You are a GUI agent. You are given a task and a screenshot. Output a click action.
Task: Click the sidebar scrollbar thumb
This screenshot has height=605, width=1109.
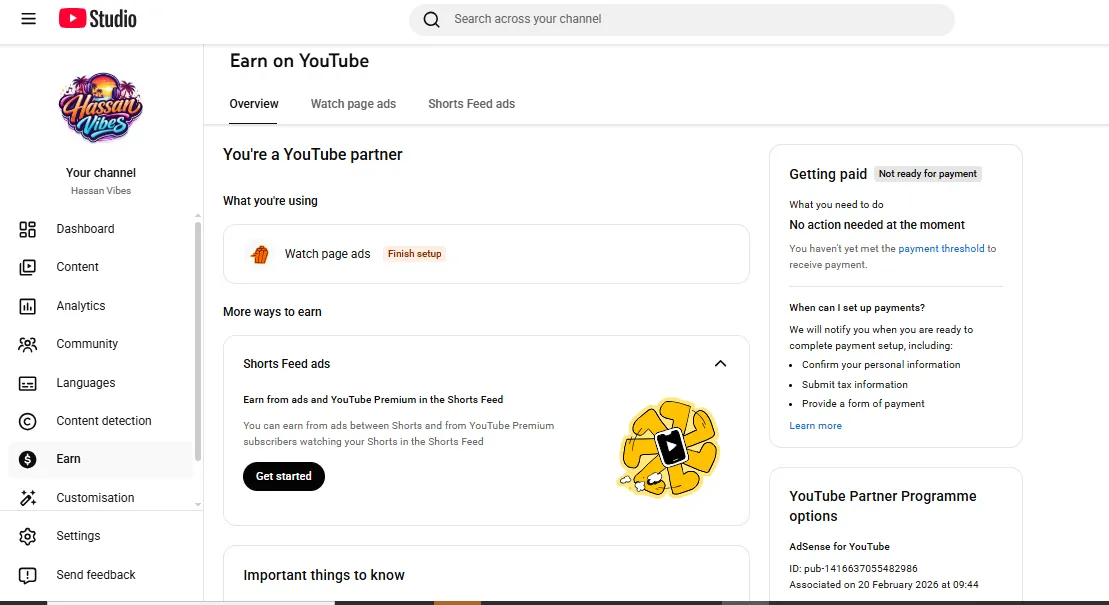click(197, 341)
